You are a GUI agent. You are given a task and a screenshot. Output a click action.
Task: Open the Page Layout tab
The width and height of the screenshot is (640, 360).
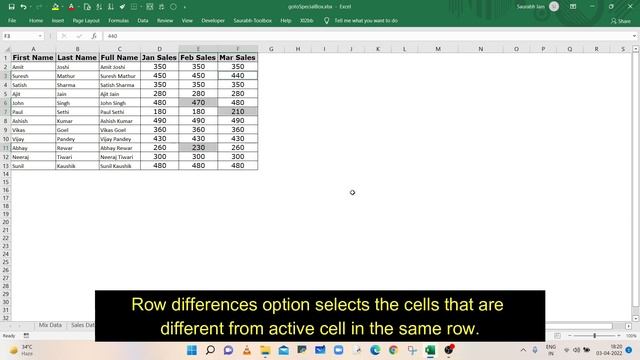(x=86, y=20)
